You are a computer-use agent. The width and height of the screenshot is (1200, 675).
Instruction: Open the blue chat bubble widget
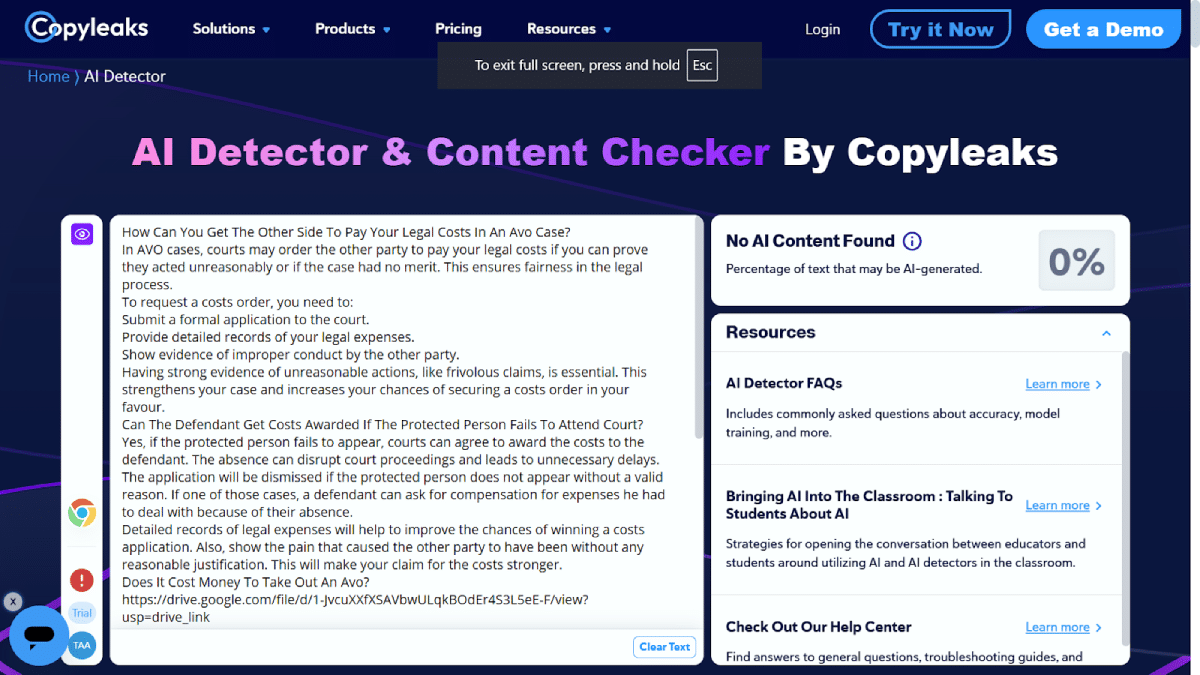(39, 635)
